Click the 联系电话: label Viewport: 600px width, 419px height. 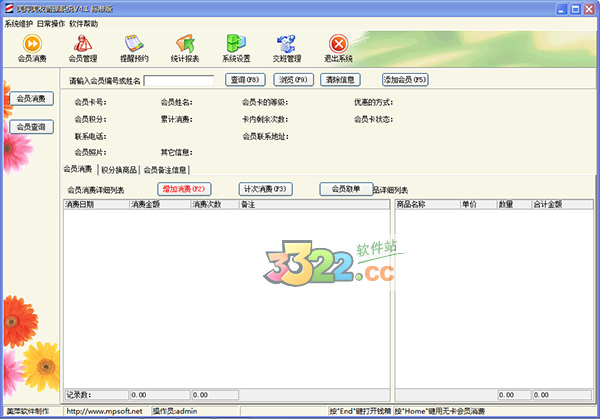(90, 136)
